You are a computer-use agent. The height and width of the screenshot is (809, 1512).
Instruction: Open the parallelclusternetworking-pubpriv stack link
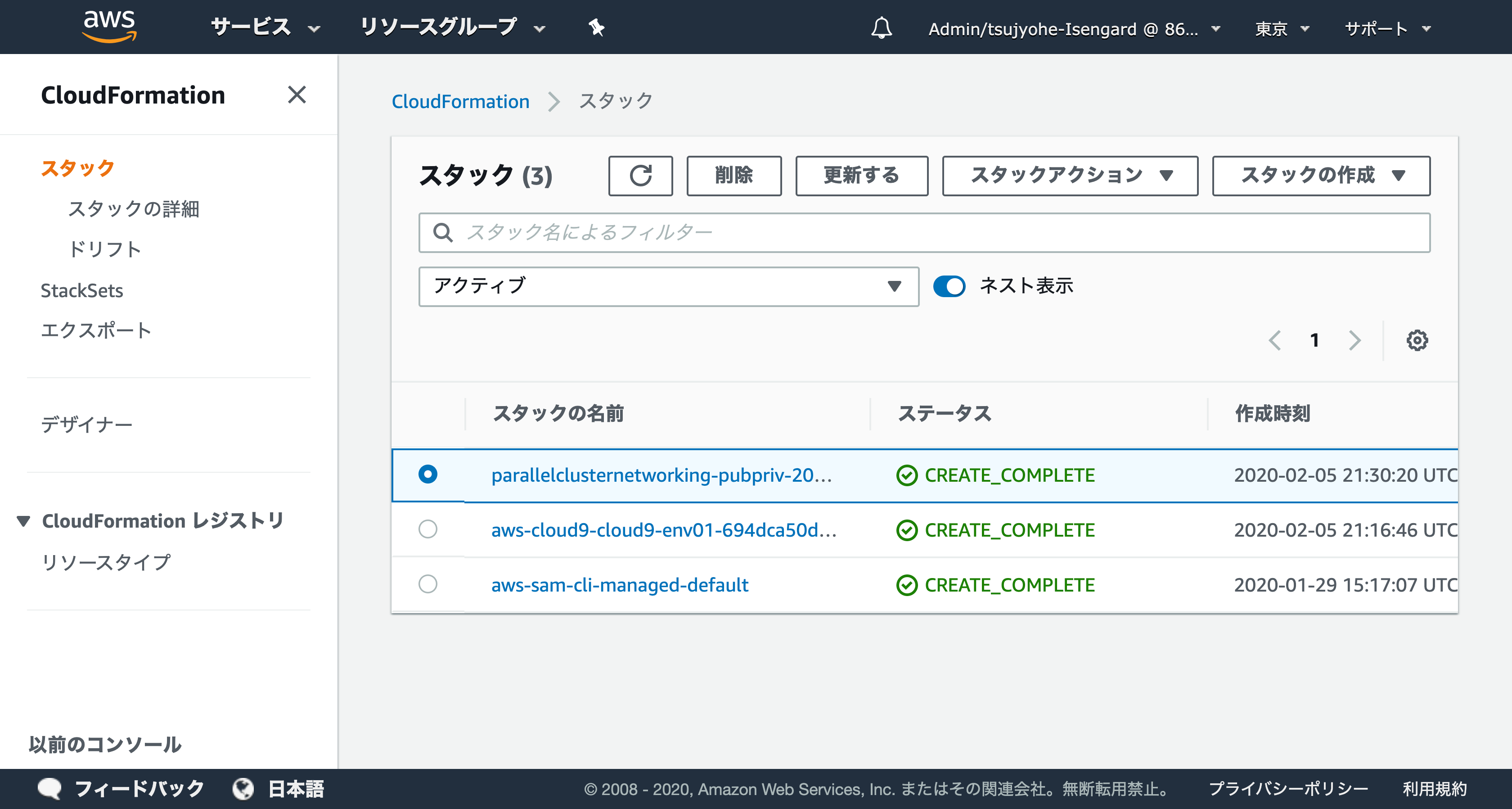(x=661, y=475)
